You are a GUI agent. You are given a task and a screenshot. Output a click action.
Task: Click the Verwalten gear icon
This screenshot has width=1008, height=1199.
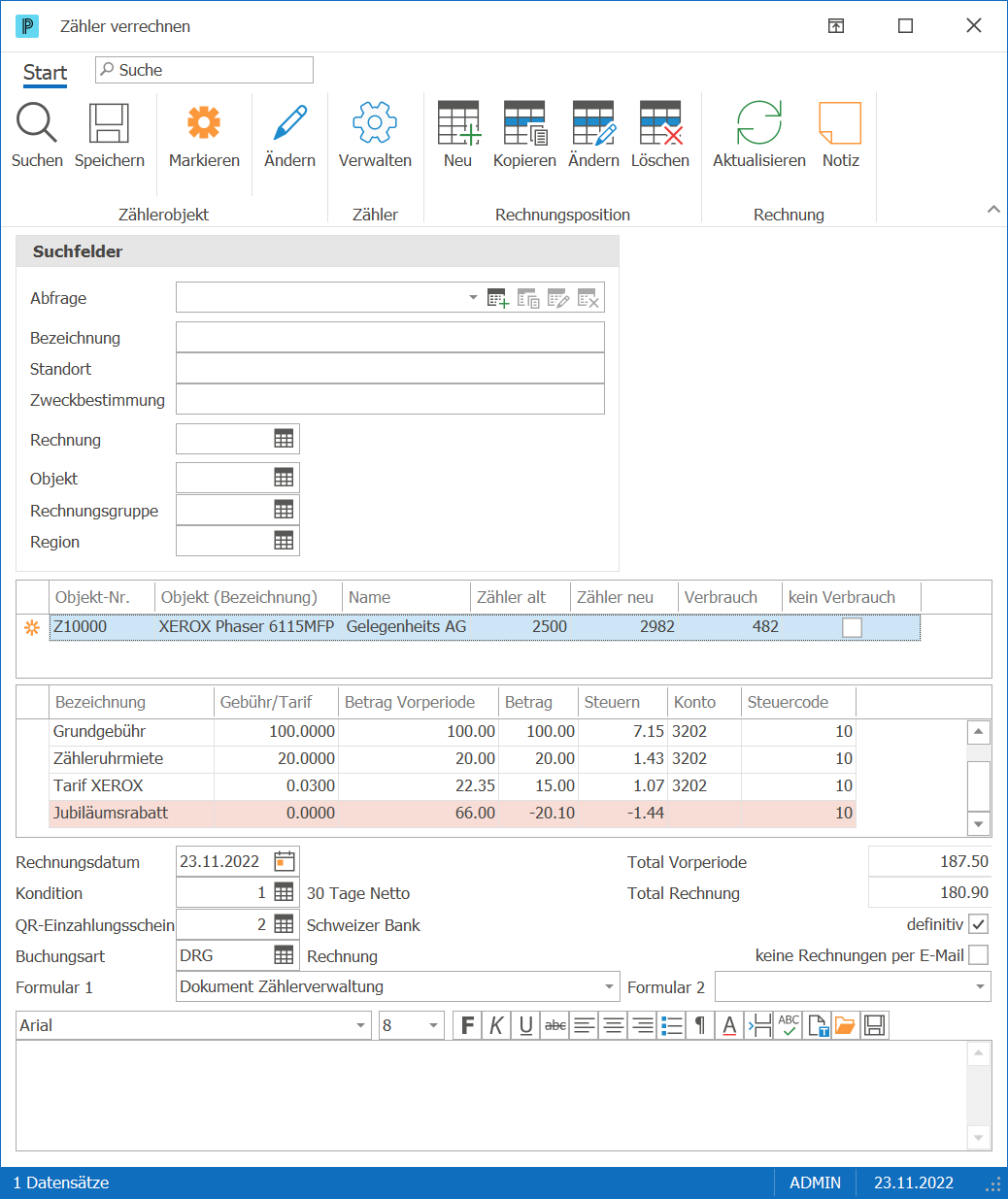[x=375, y=123]
